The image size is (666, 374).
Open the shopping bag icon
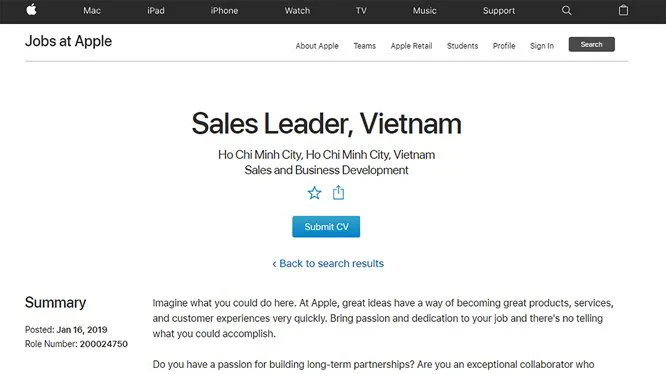pos(623,10)
